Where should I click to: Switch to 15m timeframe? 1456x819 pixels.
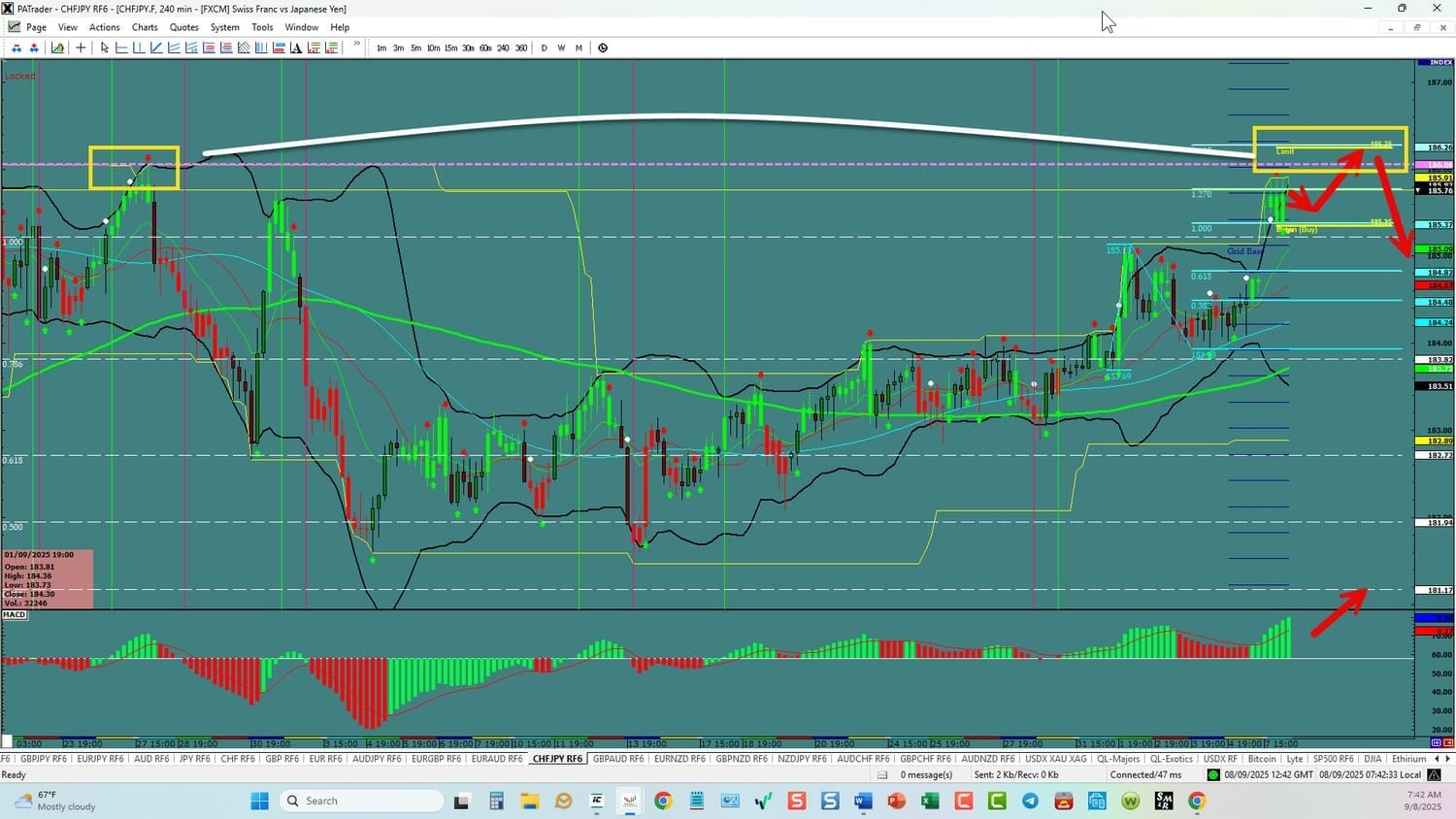point(450,48)
